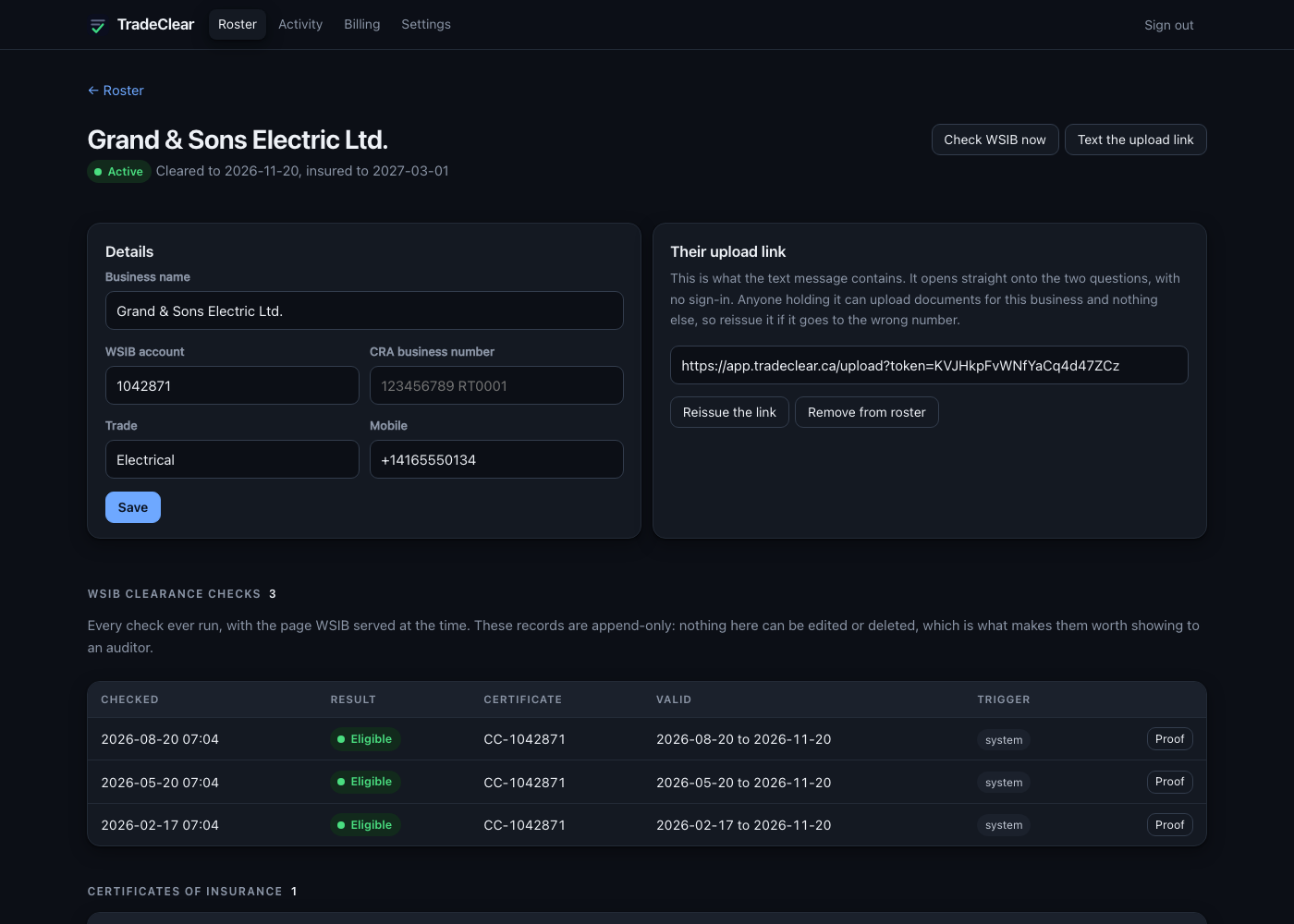Click validity 2026-08-20 to 2026-11-20

(743, 739)
